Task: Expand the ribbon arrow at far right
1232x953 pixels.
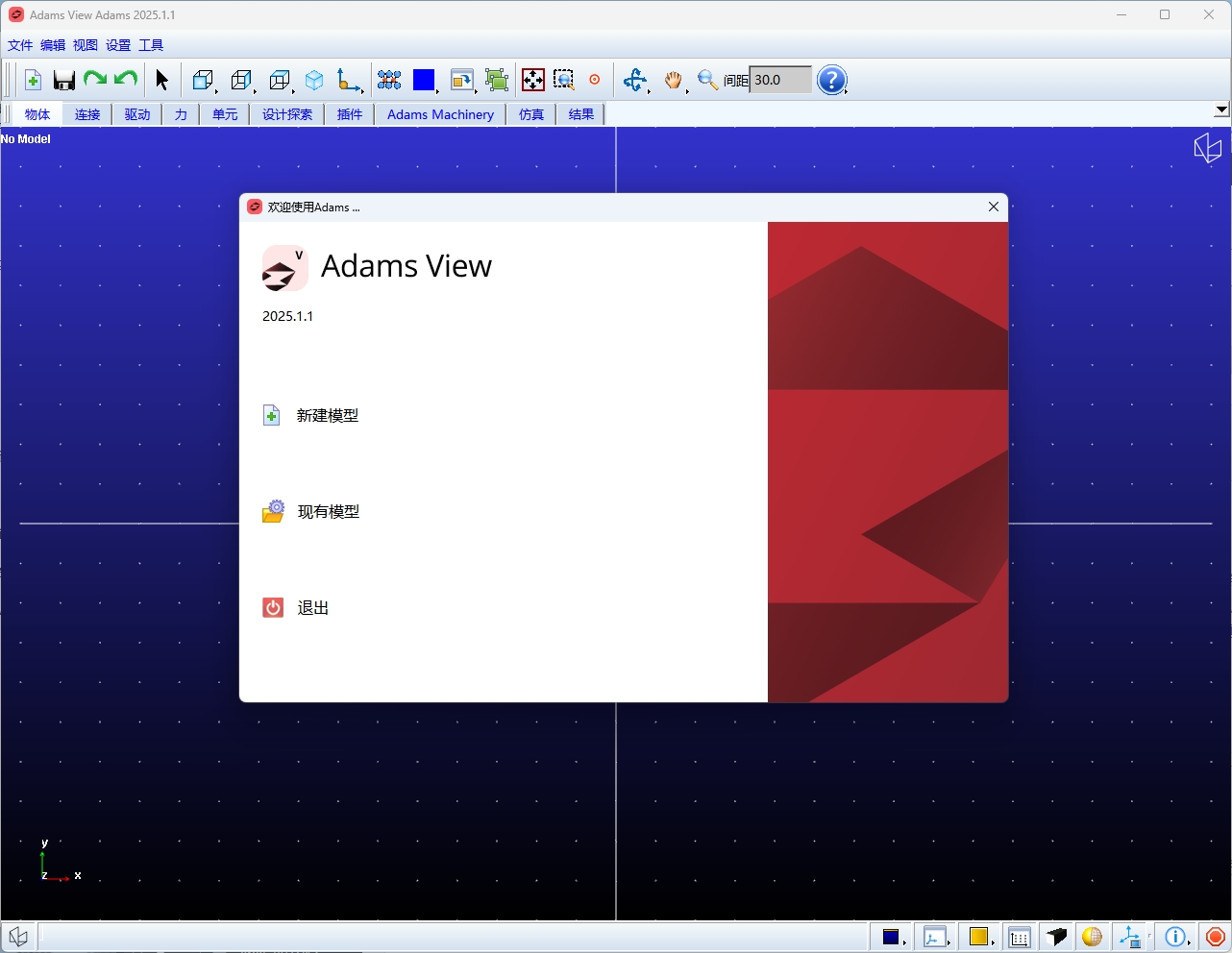Action: point(1221,110)
